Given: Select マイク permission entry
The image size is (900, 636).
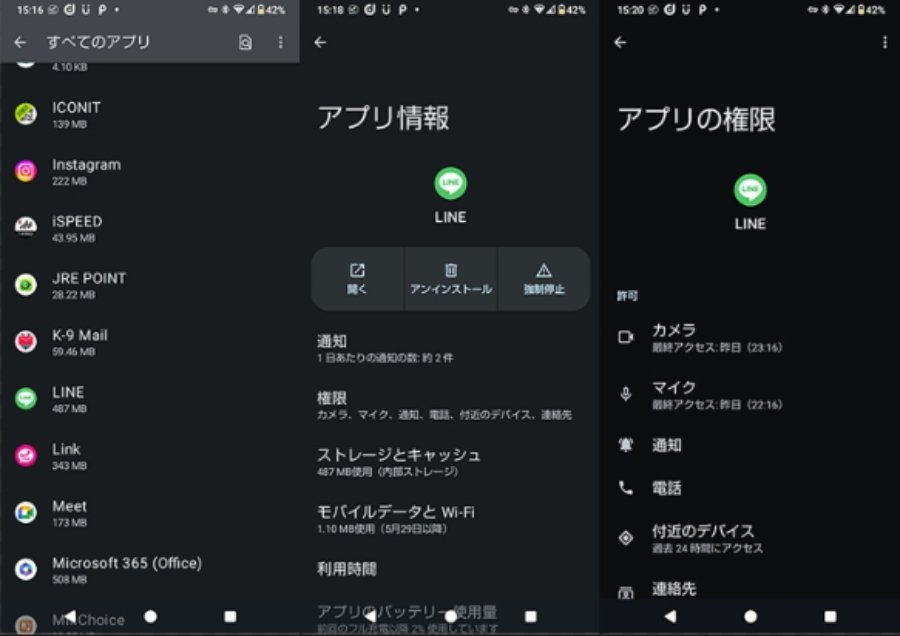Looking at the screenshot, I should click(x=700, y=394).
